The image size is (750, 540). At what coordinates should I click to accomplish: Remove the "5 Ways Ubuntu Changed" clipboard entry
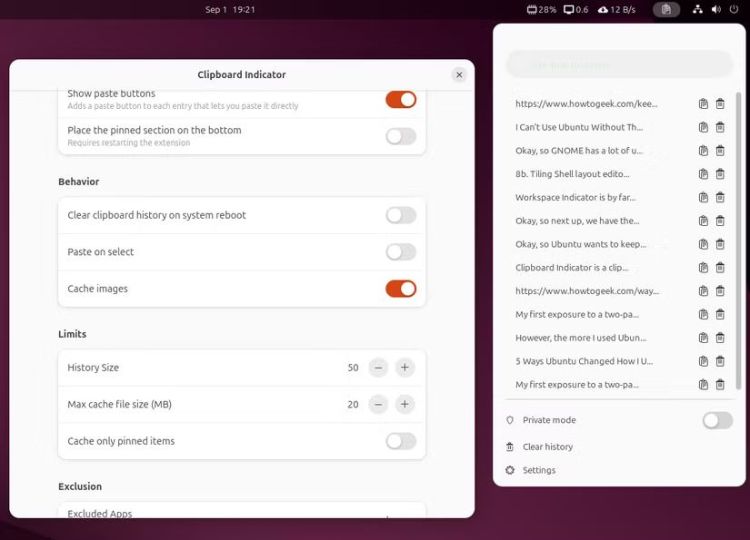coord(720,361)
